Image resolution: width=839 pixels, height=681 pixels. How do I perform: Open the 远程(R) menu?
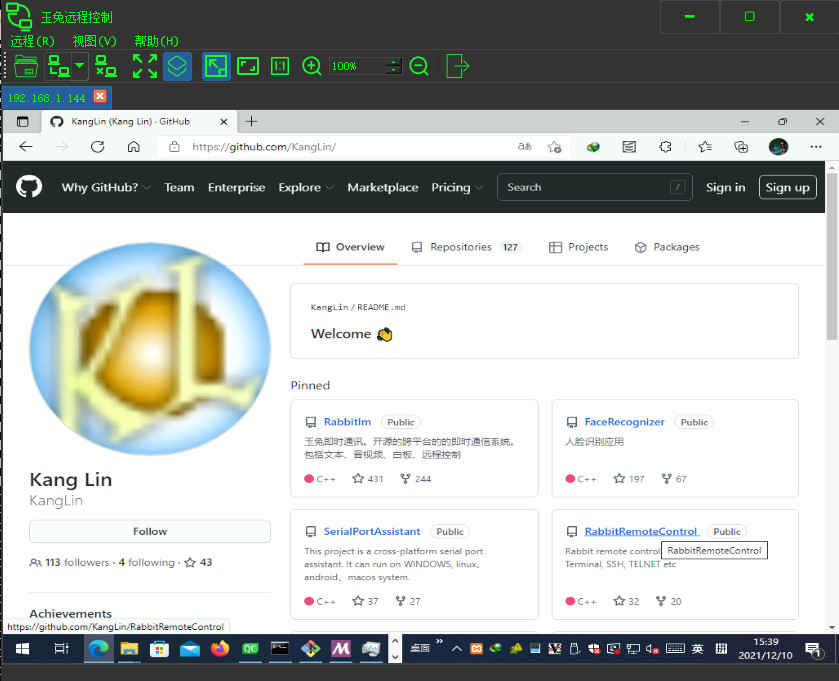pyautogui.click(x=32, y=41)
